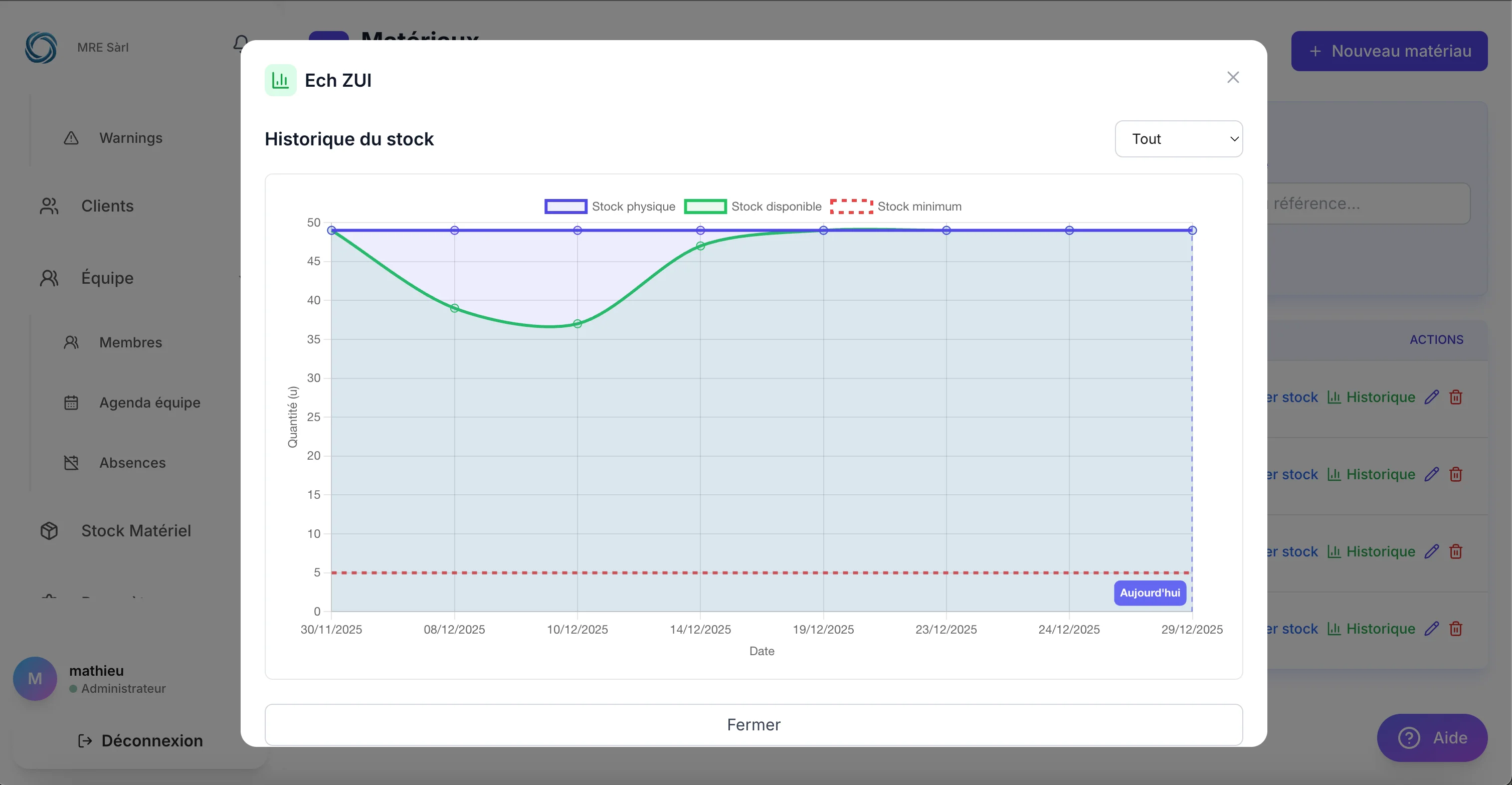Click the green chart icon beside Ech ZUI
The height and width of the screenshot is (785, 1512).
click(281, 80)
